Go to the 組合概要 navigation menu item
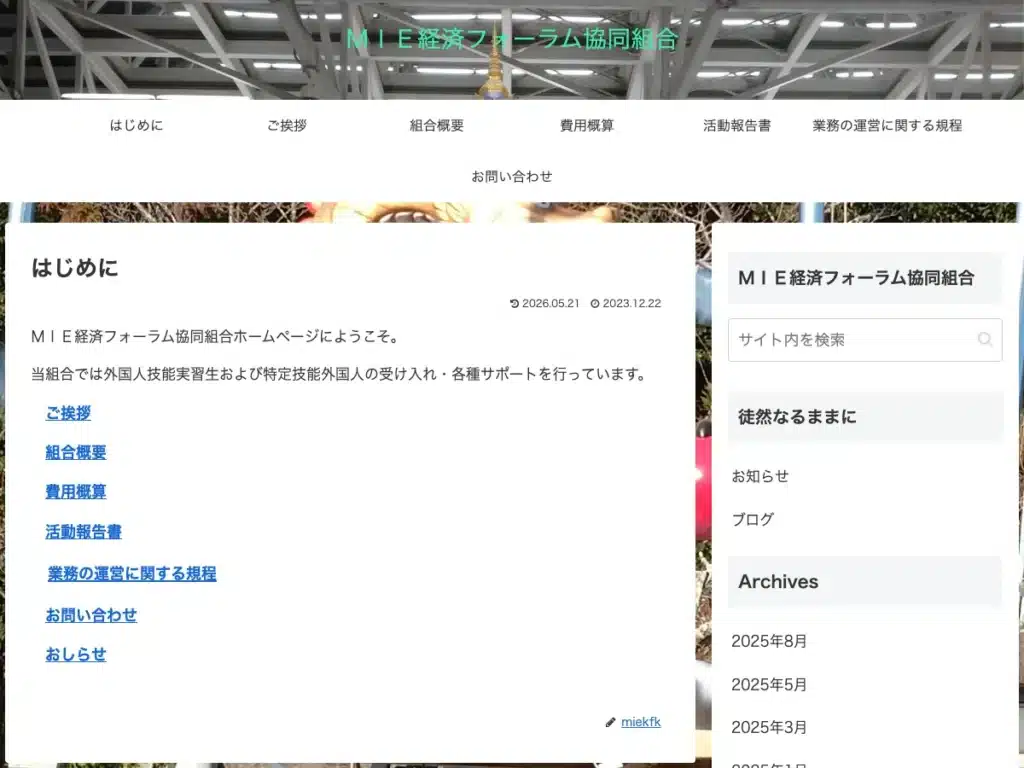The width and height of the screenshot is (1024, 768). (437, 125)
